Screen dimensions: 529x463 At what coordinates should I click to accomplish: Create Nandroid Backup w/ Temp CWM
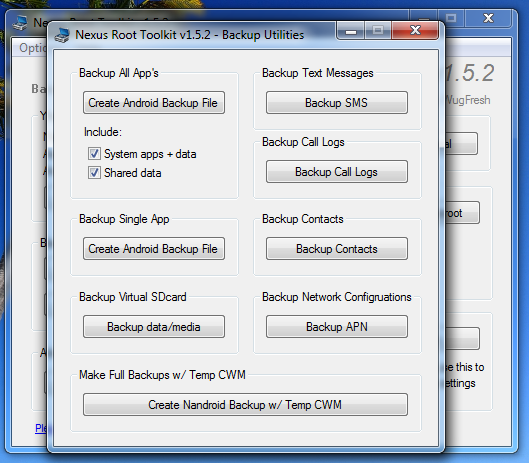point(245,404)
